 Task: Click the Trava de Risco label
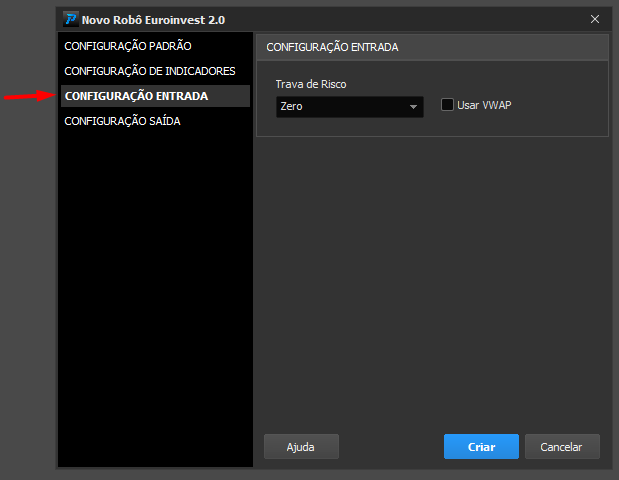tap(311, 84)
